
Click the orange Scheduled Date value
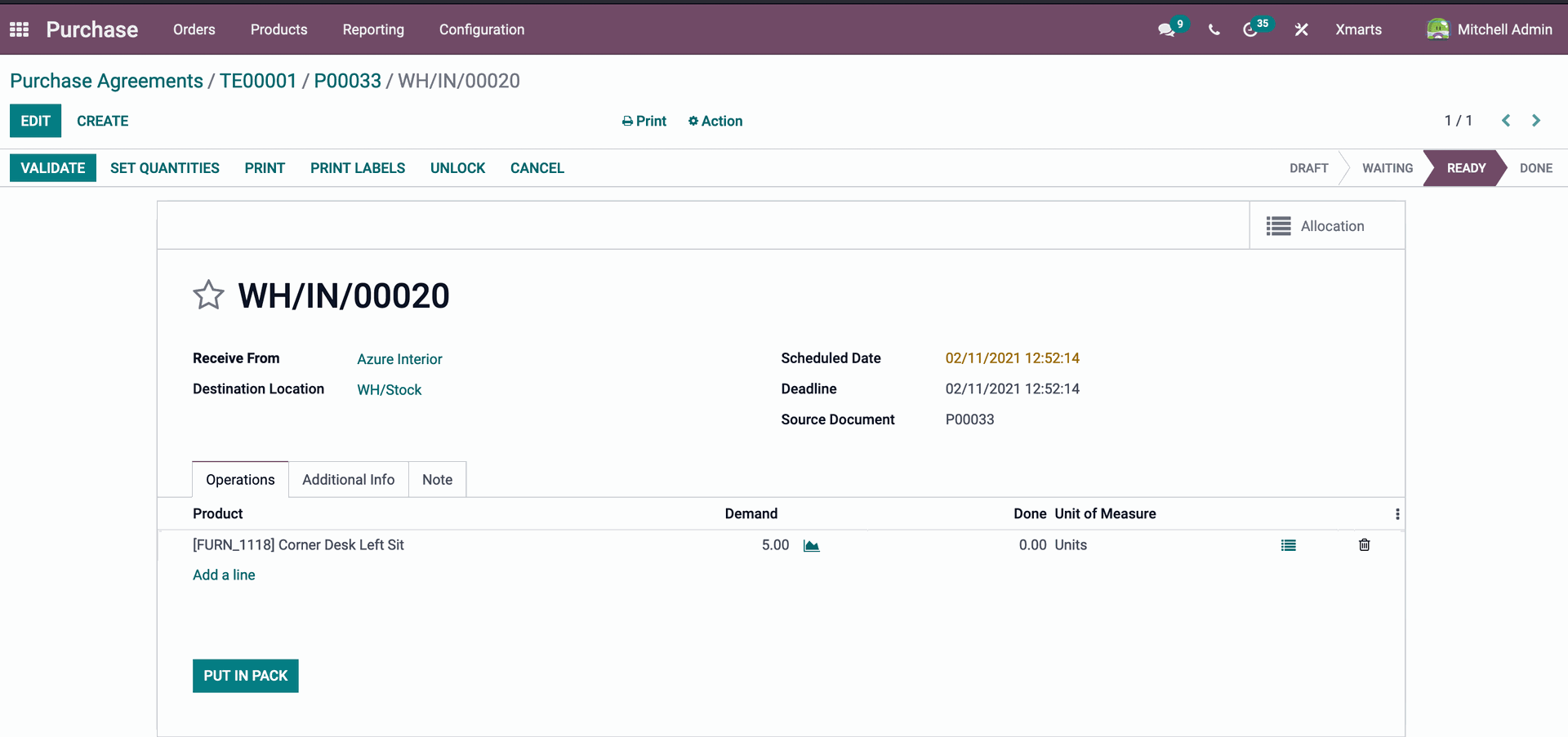point(1013,358)
